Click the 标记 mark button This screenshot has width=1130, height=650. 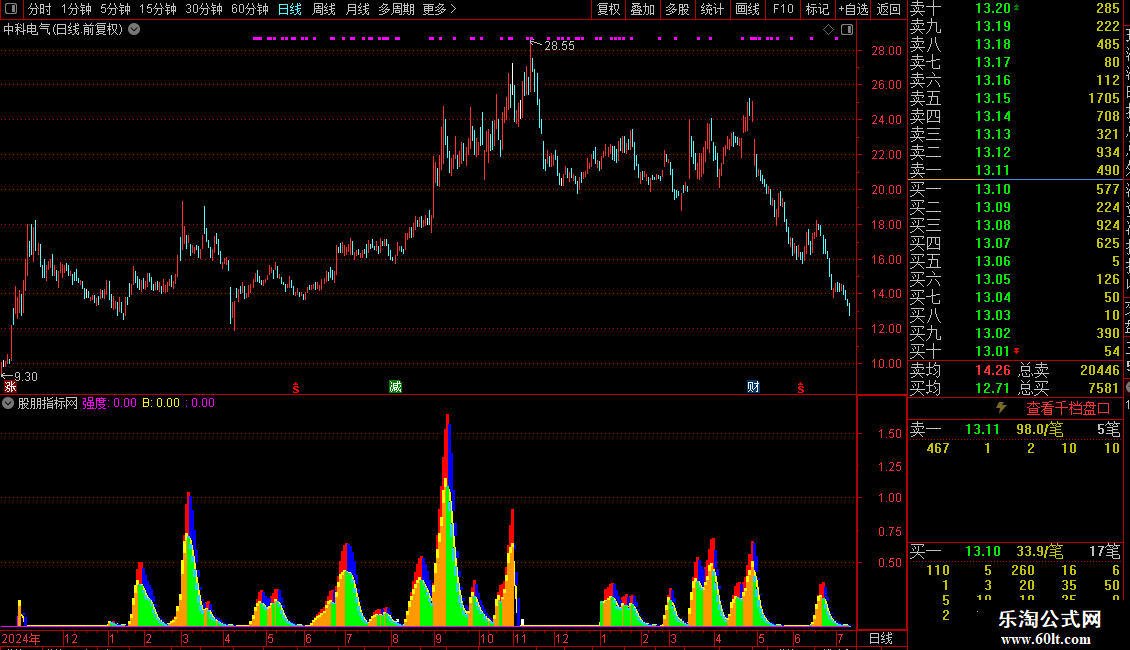[817, 9]
